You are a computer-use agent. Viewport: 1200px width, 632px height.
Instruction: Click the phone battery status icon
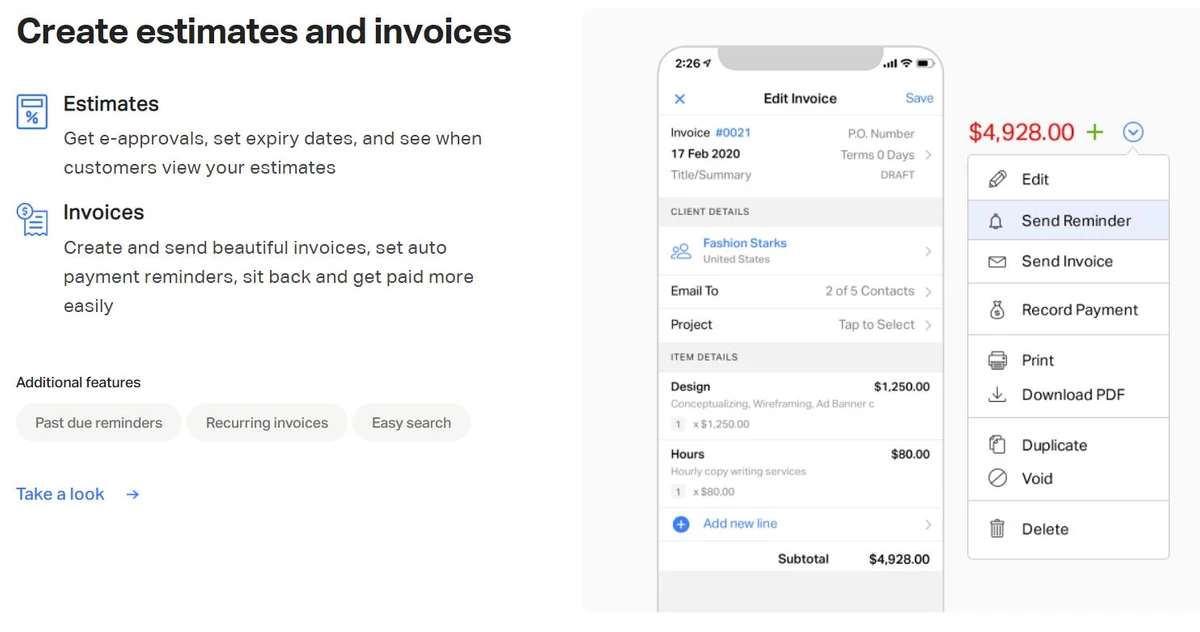coord(926,63)
